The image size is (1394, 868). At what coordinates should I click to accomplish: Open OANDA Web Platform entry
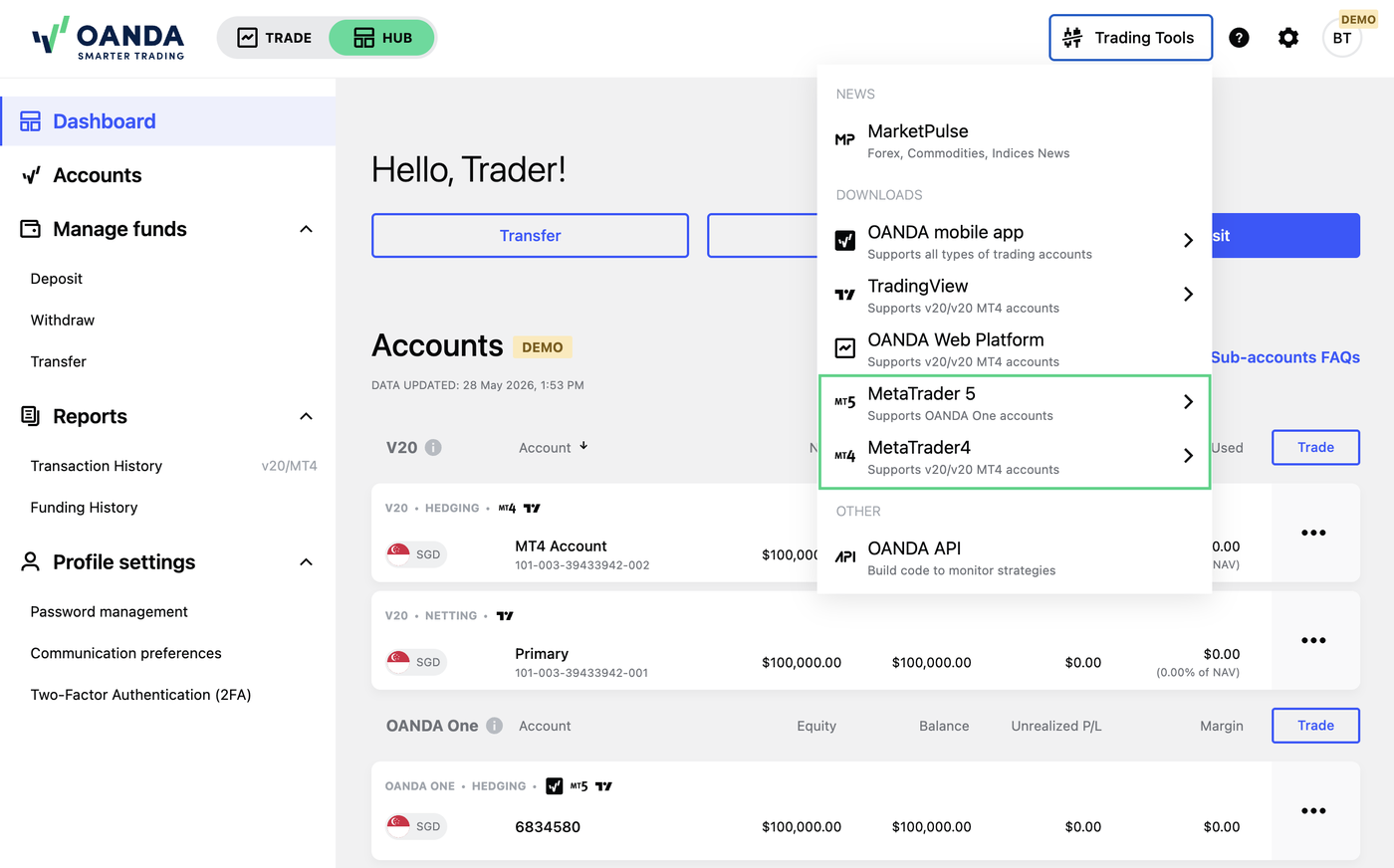coord(1015,349)
